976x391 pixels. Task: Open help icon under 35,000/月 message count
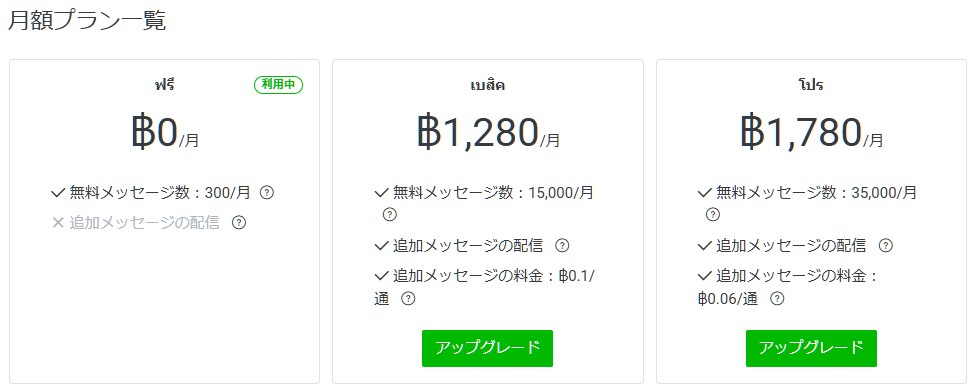point(713,215)
